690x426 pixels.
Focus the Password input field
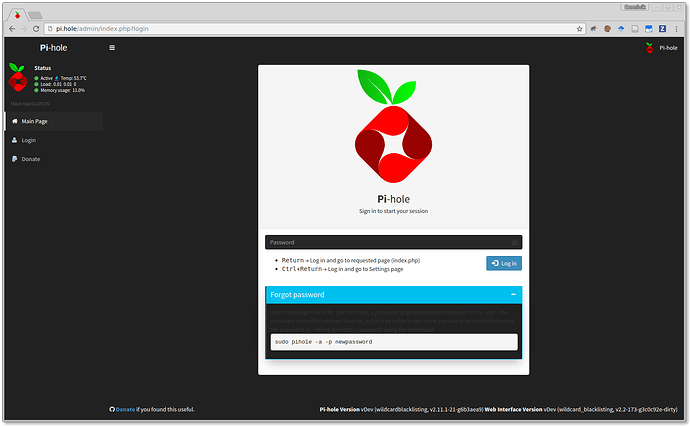[x=385, y=242]
